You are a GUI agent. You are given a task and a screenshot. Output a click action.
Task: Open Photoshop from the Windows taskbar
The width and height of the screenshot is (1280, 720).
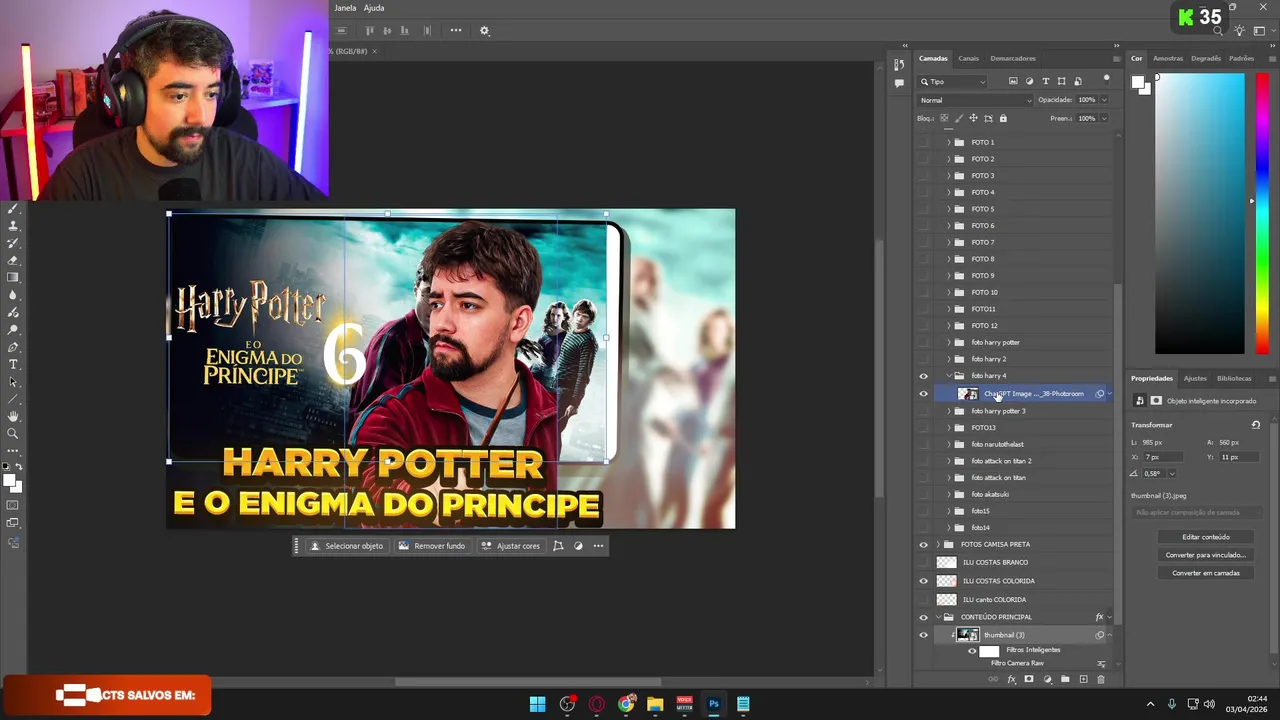pos(714,704)
